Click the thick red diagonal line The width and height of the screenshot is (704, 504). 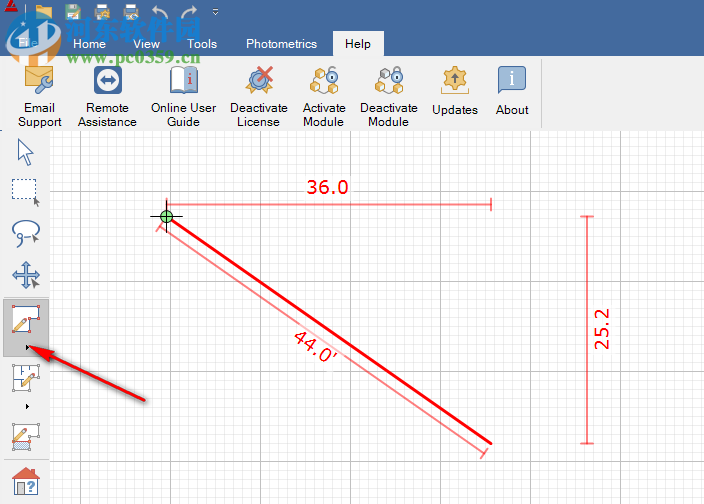329,330
